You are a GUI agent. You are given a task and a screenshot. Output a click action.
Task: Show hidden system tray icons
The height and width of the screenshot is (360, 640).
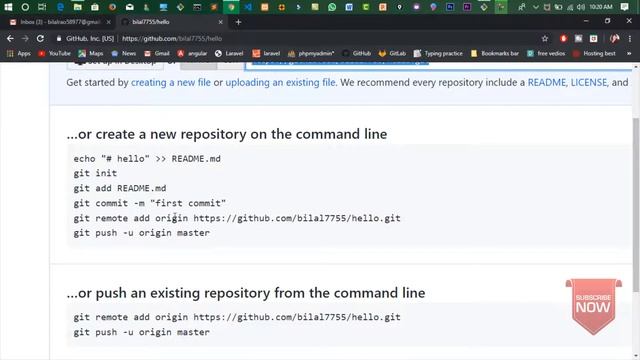(x=536, y=7)
